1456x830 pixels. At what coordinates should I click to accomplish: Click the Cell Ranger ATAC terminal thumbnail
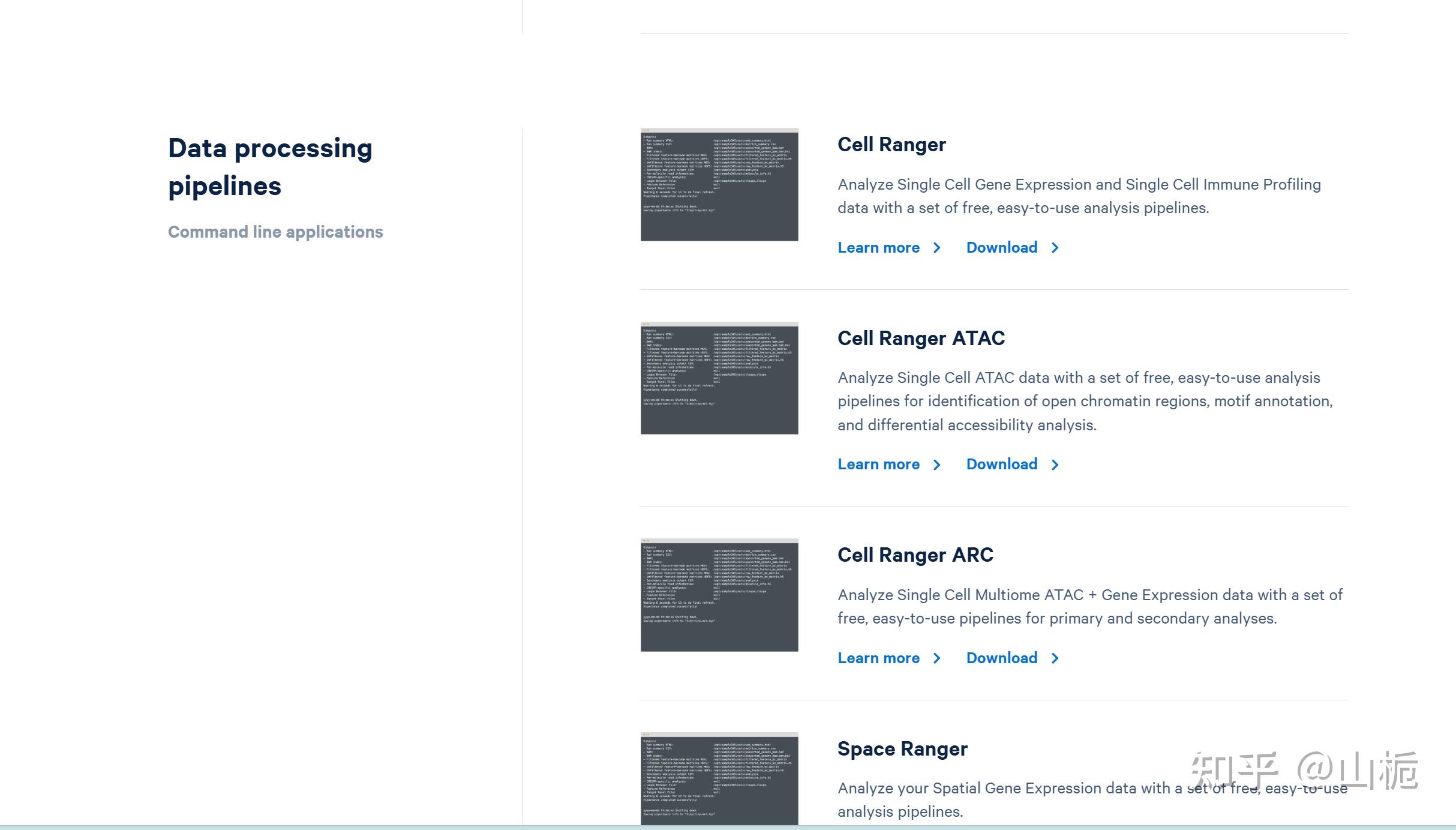719,378
